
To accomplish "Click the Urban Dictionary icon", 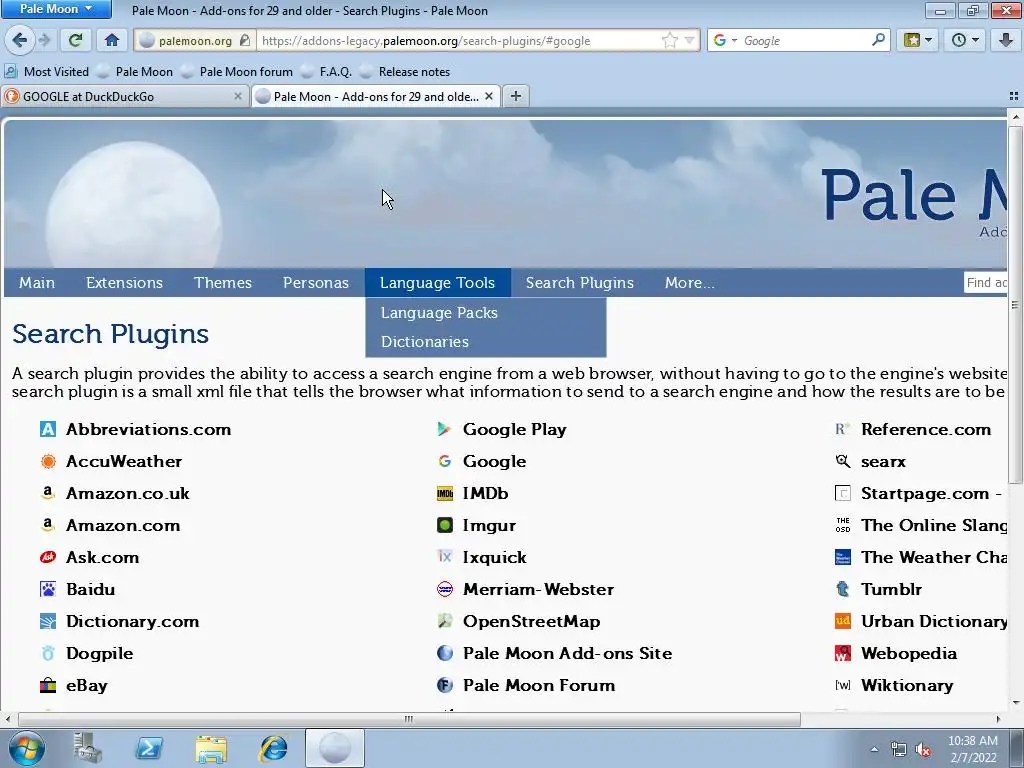I will click(843, 621).
